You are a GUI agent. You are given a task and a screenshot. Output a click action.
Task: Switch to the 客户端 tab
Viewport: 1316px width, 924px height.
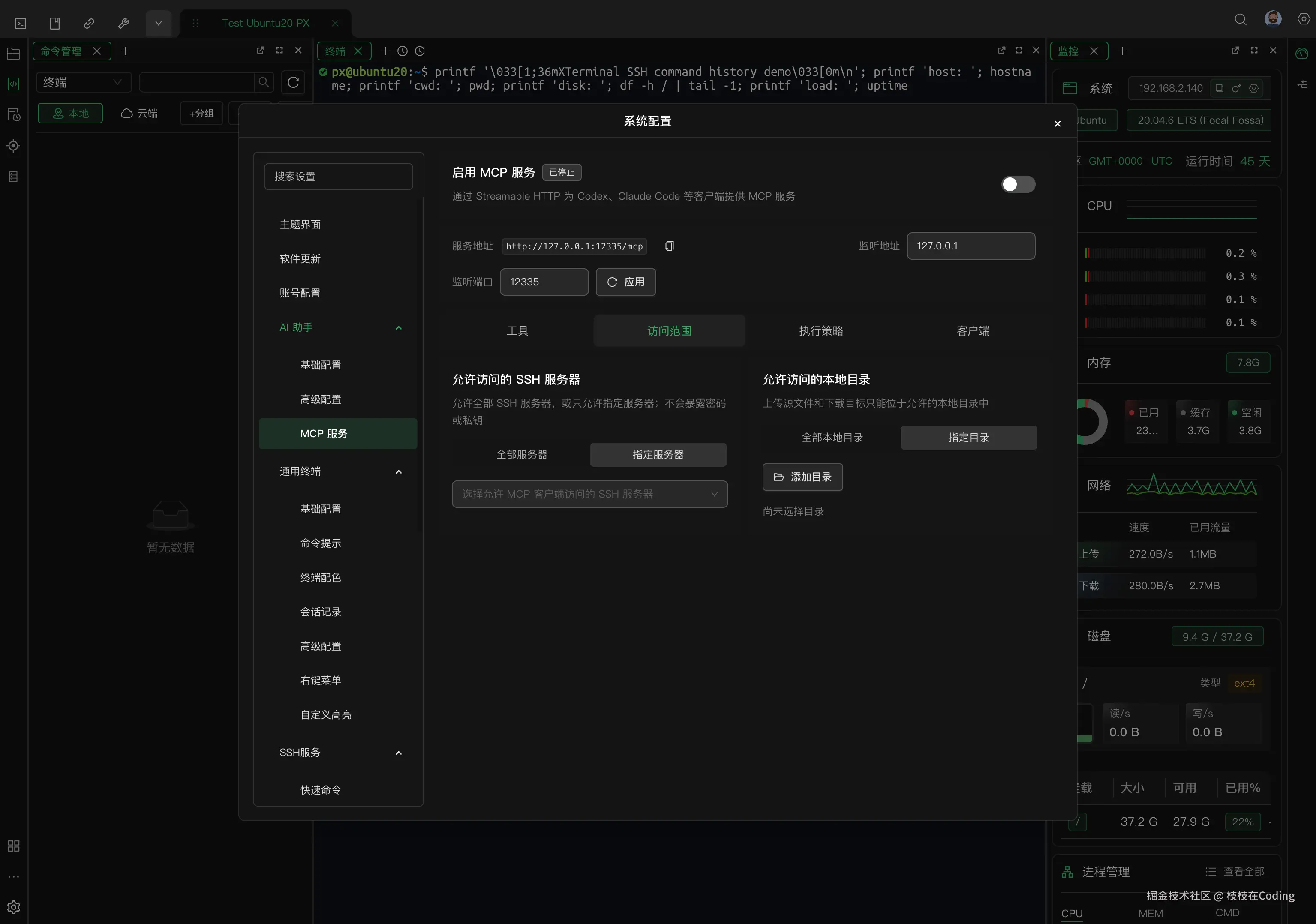click(973, 331)
